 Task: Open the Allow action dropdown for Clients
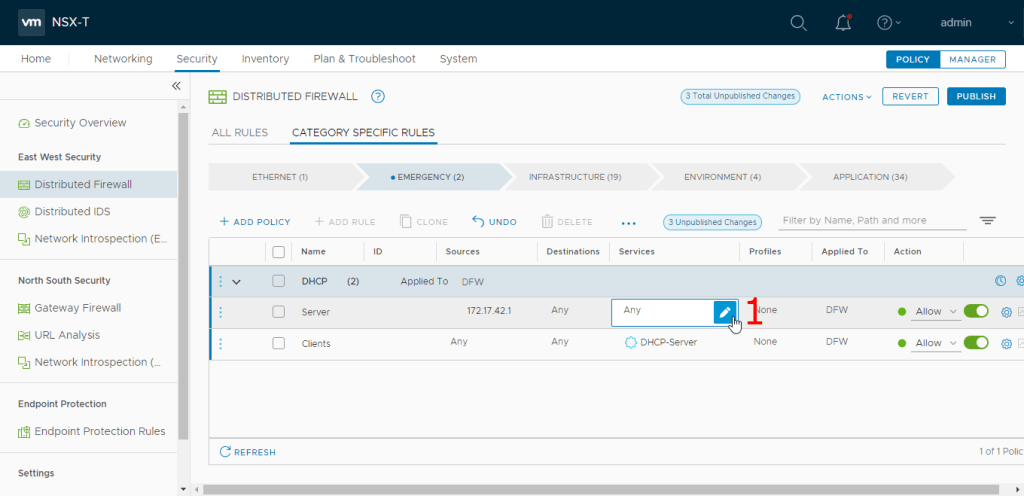pyautogui.click(x=936, y=343)
